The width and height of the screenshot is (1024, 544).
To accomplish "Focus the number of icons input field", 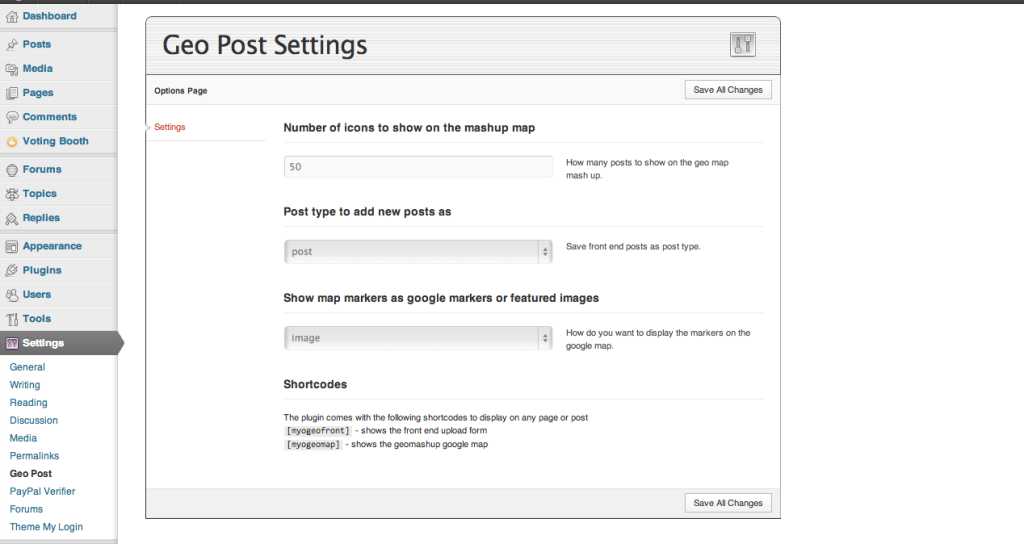I will (418, 167).
